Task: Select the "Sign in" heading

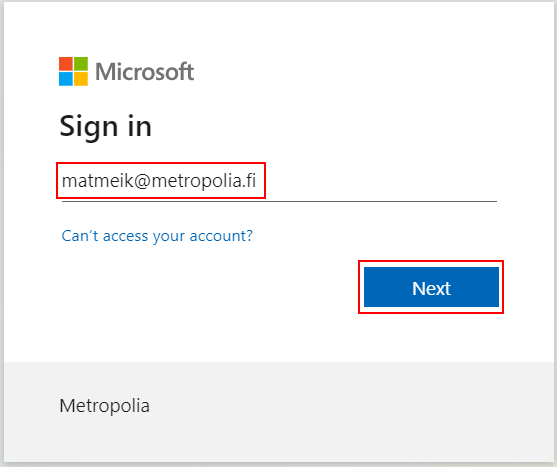Action: click(x=106, y=126)
